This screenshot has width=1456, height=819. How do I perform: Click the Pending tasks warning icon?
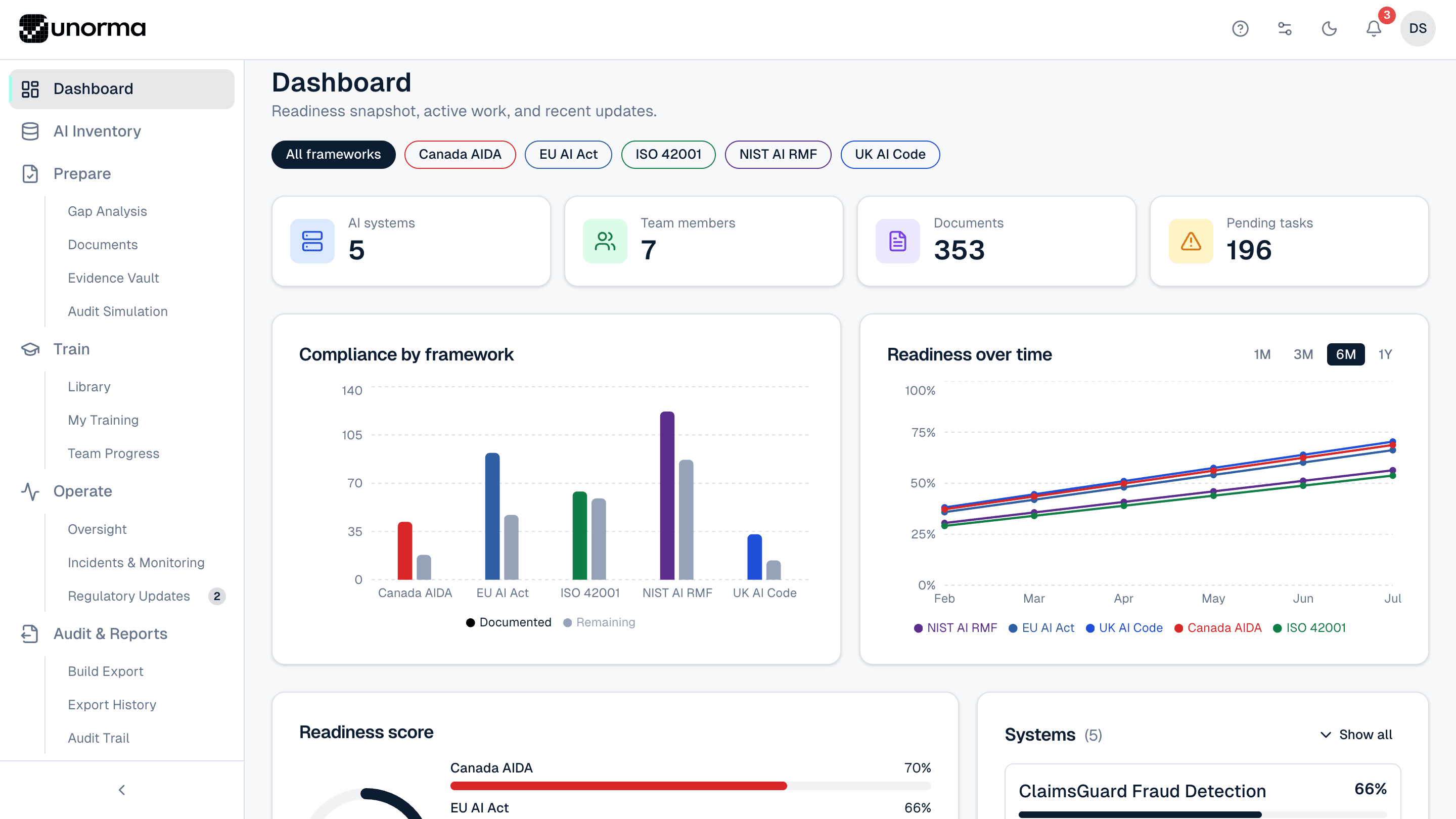coord(1191,241)
